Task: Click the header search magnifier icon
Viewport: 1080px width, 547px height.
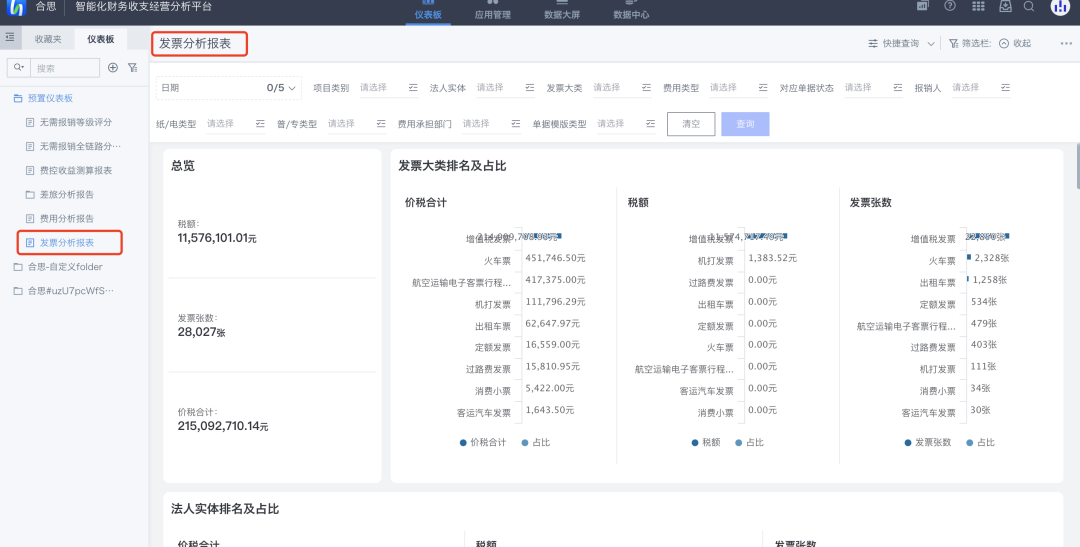Action: (1029, 6)
